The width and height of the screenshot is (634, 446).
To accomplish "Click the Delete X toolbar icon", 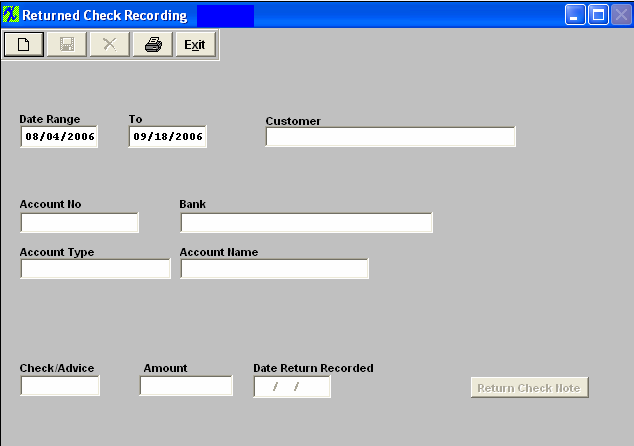I will pyautogui.click(x=110, y=44).
